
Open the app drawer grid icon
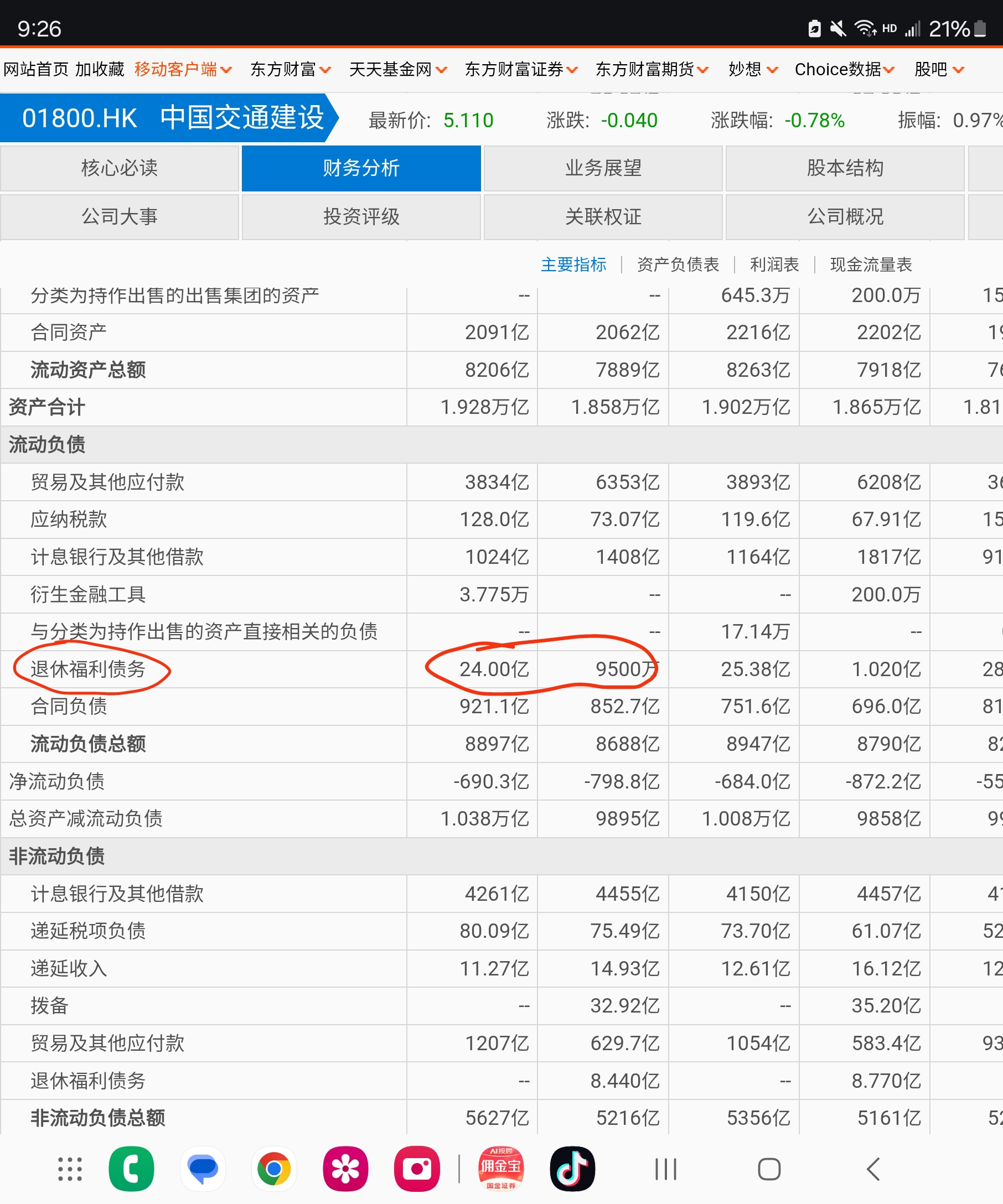click(x=70, y=1169)
